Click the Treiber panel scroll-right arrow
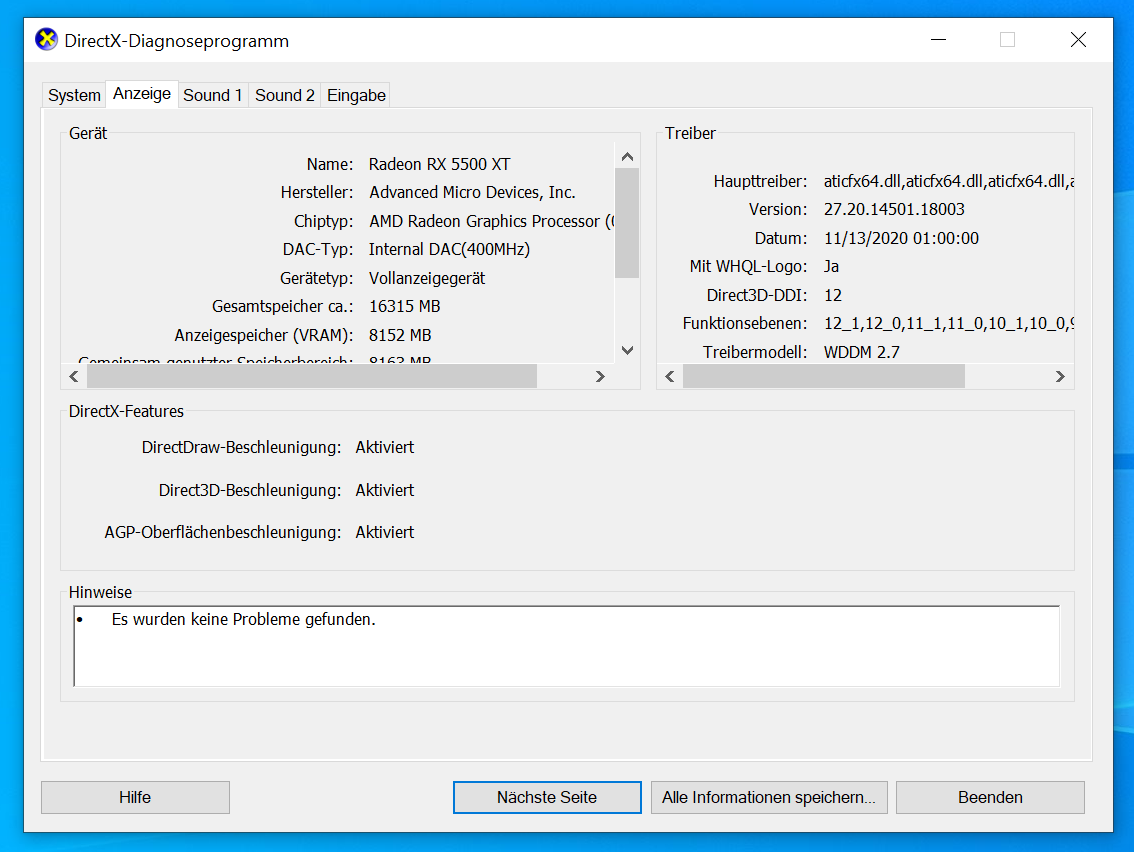1134x852 pixels. (1060, 376)
